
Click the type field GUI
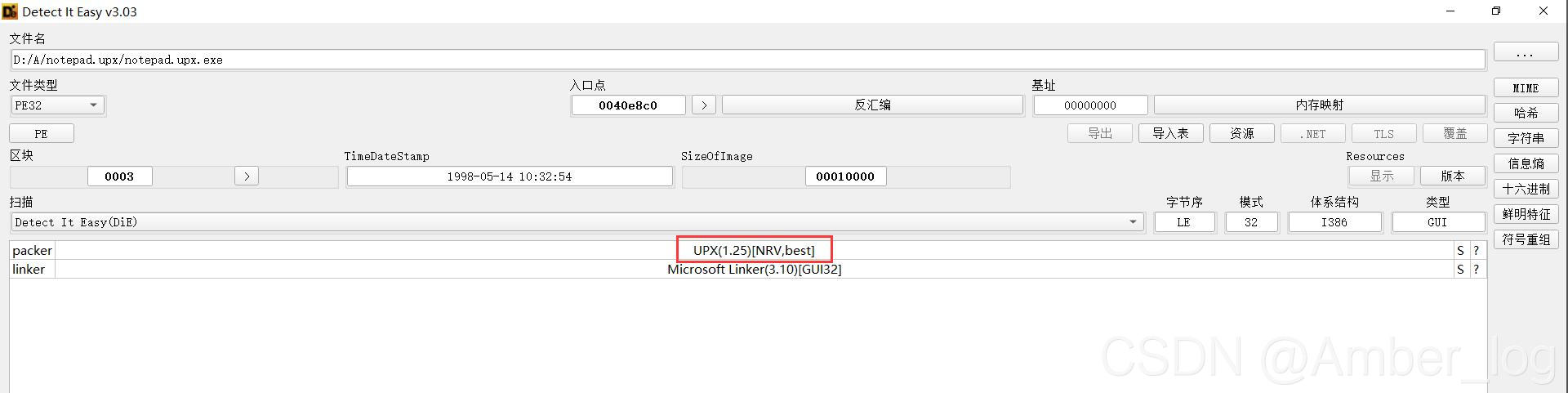point(1437,222)
